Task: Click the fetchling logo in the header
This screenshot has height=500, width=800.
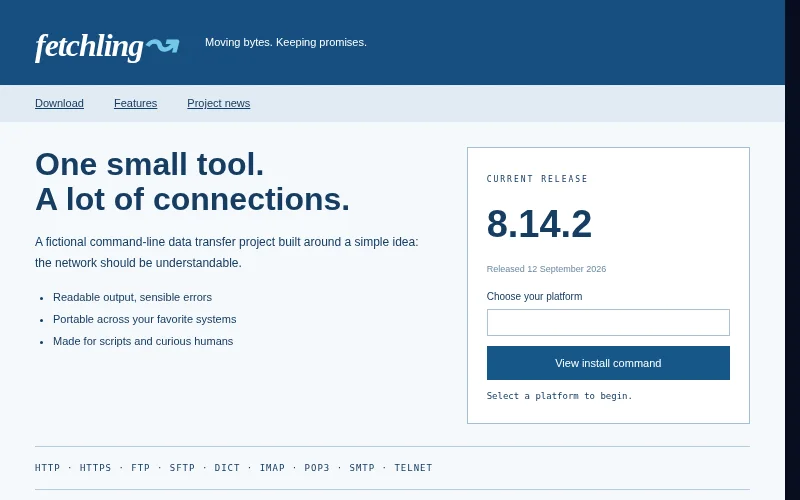Action: [x=107, y=47]
